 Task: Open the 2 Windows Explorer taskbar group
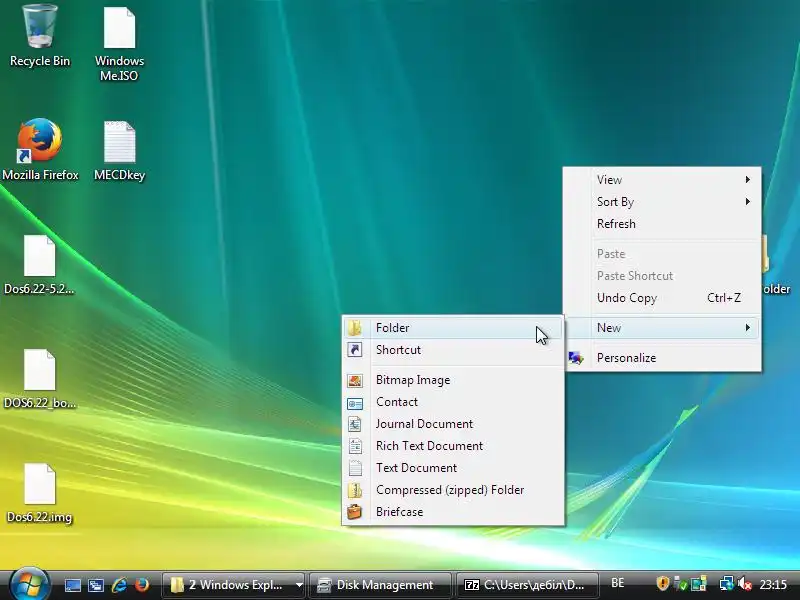pyautogui.click(x=234, y=585)
